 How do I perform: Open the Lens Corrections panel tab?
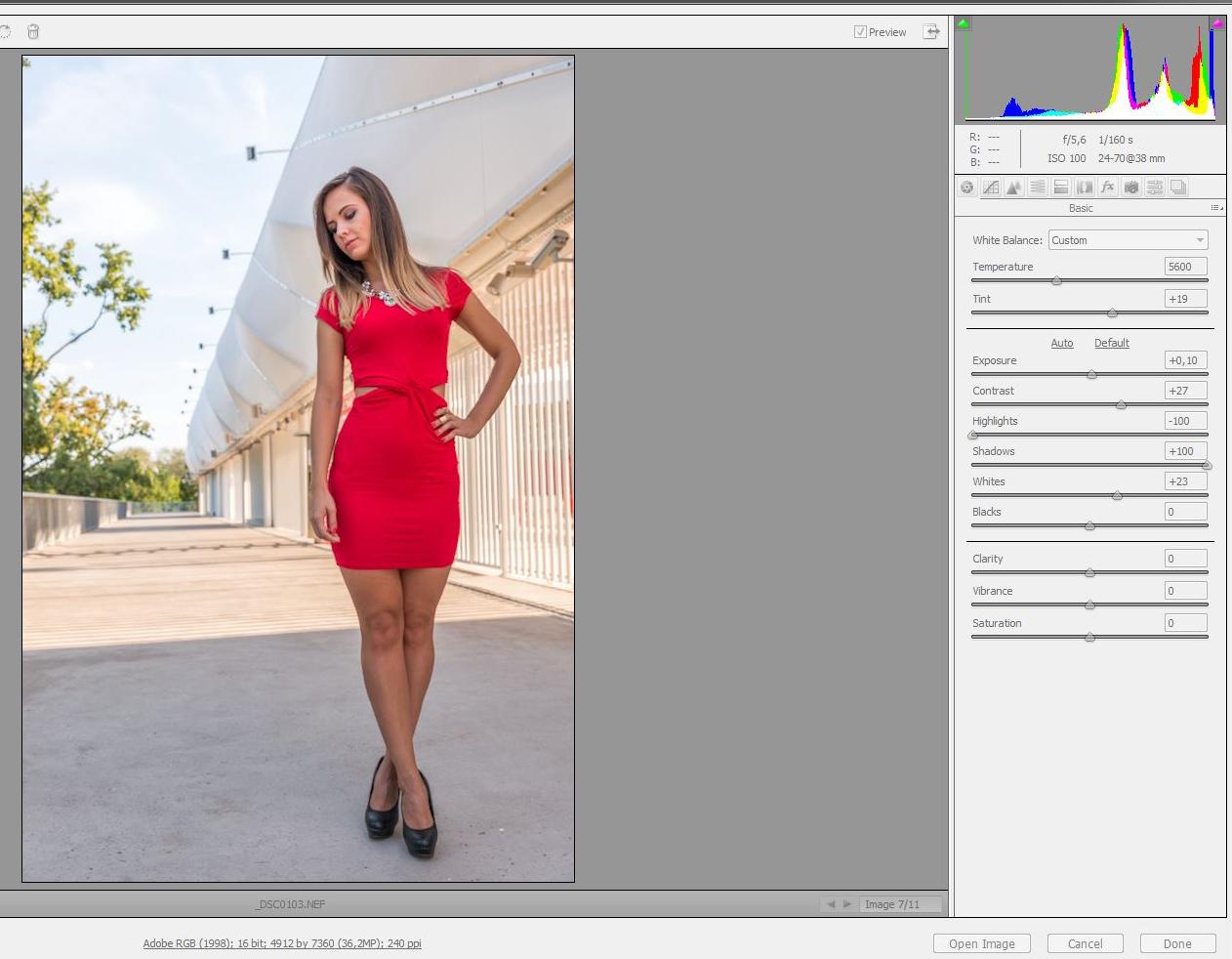(1084, 188)
